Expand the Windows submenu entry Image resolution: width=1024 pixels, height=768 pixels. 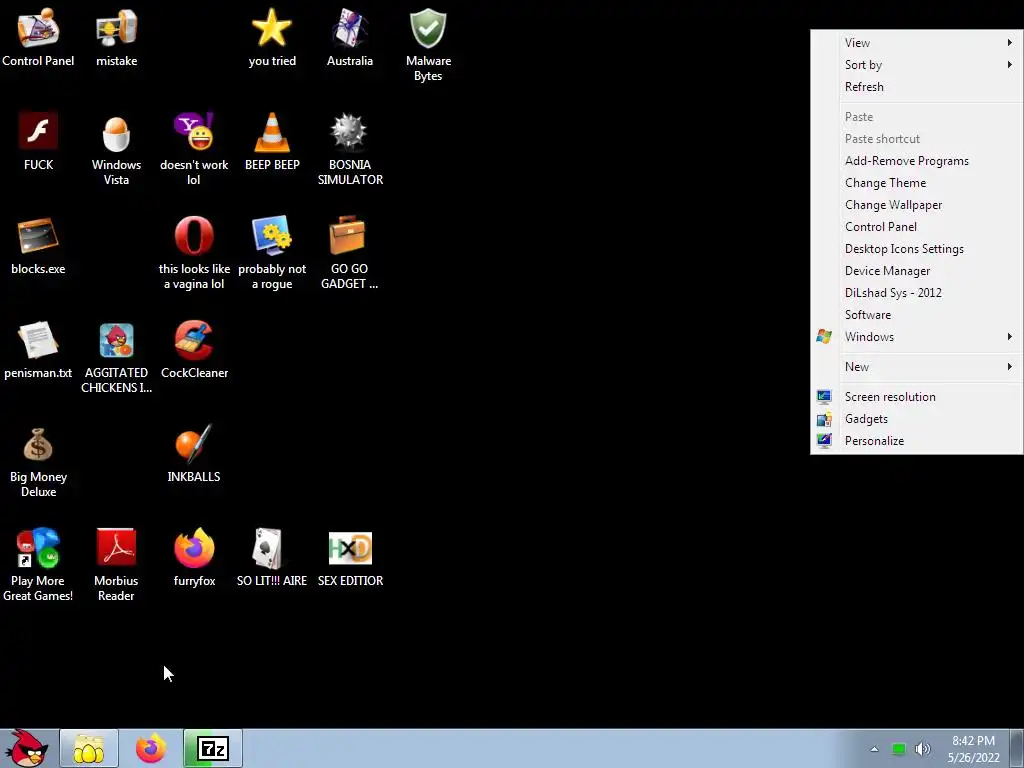(x=917, y=336)
